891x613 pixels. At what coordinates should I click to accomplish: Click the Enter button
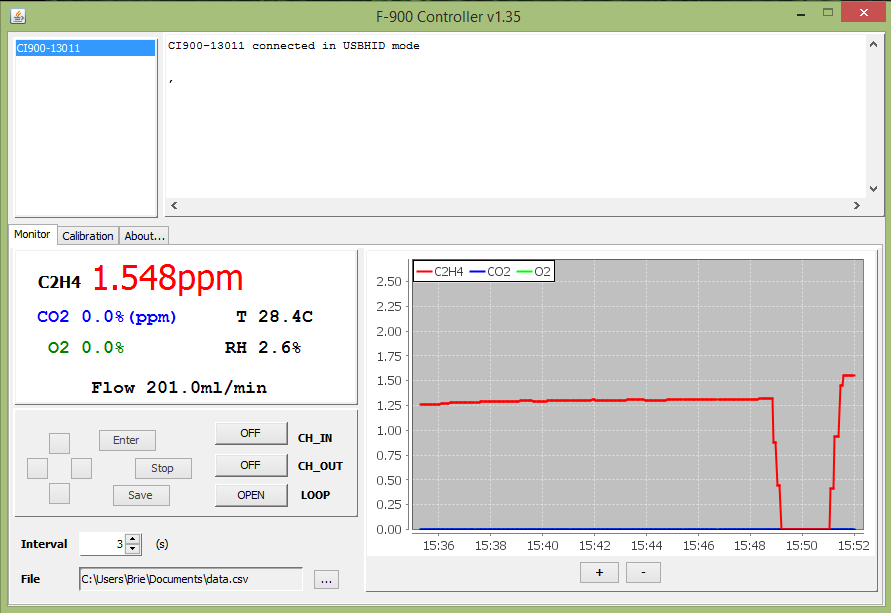(127, 440)
